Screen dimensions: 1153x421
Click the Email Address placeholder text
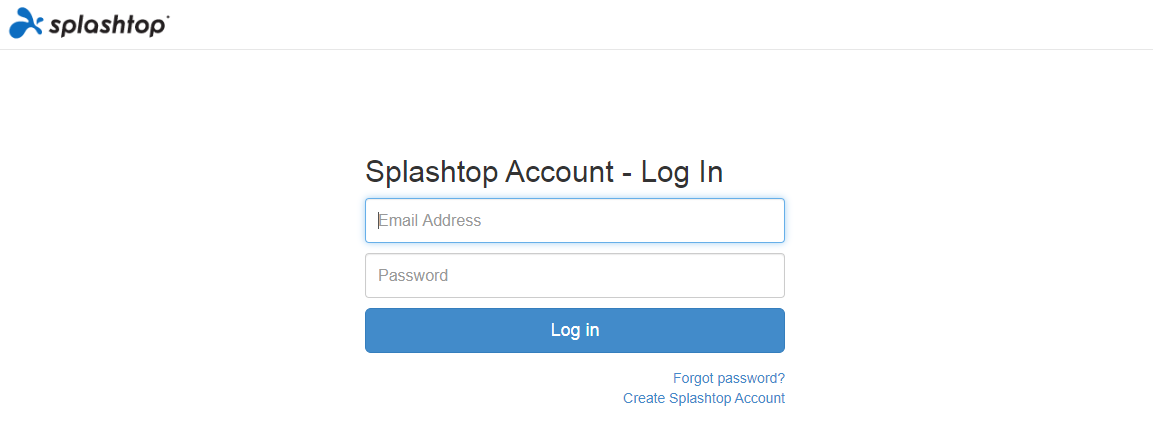(x=430, y=220)
